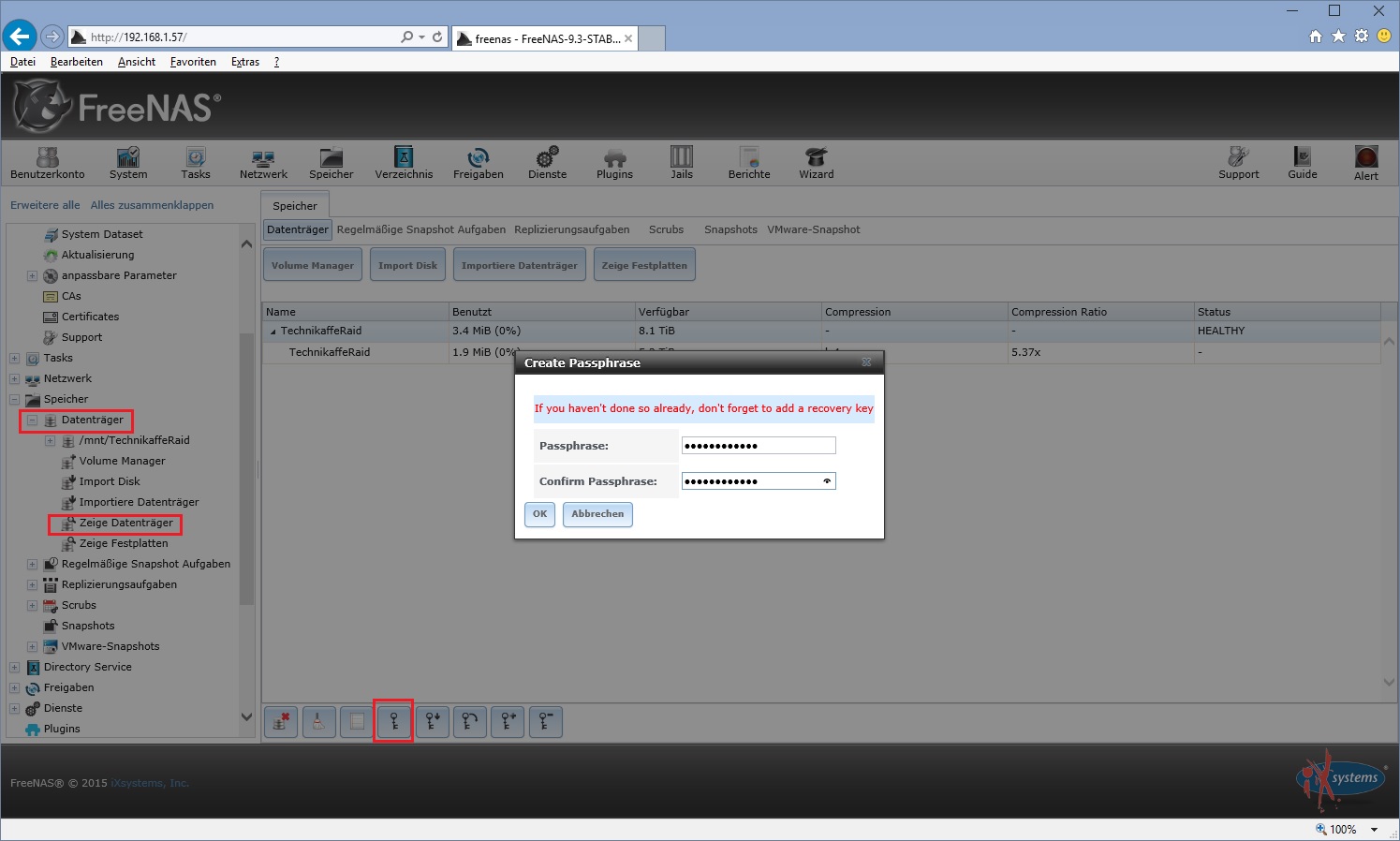Viewport: 1400px width, 841px height.
Task: Open the Freigaben toolbar icon
Action: 479,162
